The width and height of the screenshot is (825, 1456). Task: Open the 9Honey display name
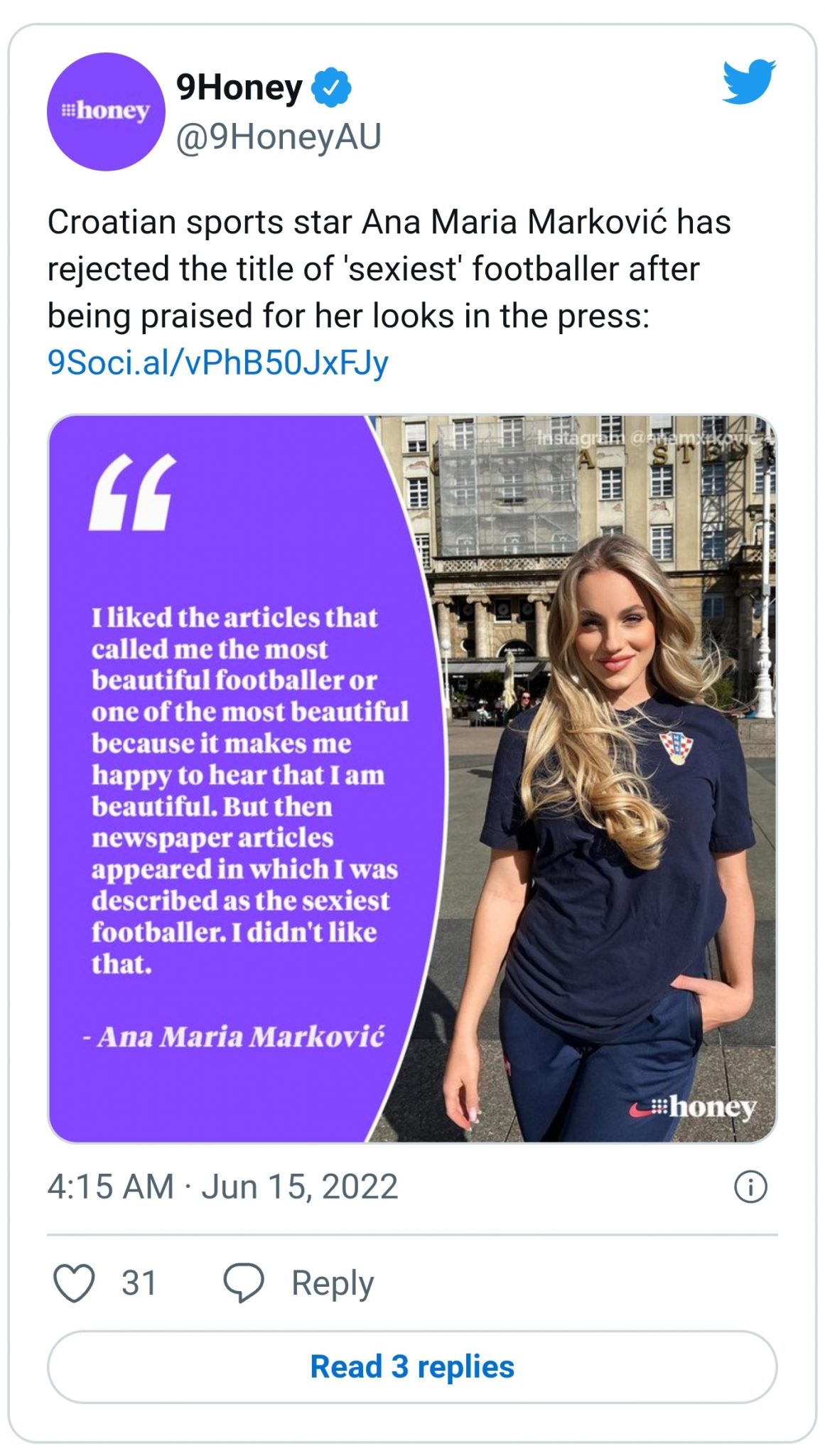click(x=239, y=88)
